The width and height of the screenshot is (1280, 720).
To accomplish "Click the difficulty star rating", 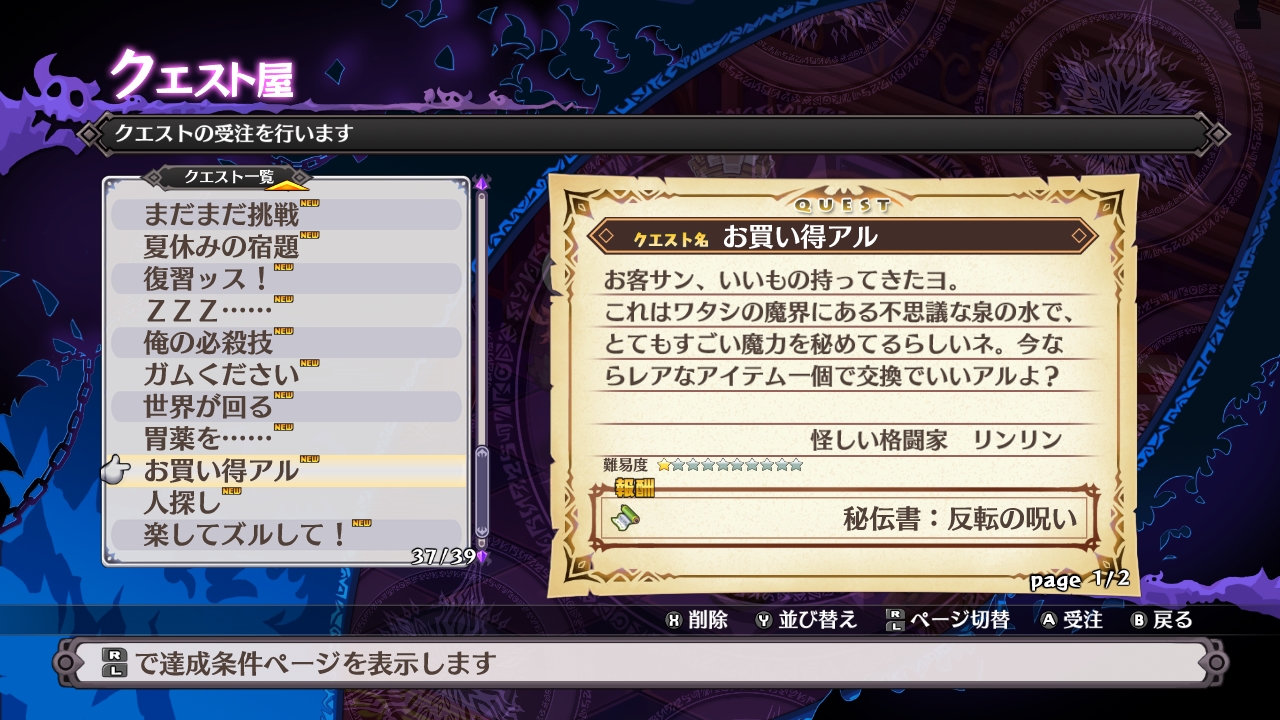I will (x=730, y=465).
